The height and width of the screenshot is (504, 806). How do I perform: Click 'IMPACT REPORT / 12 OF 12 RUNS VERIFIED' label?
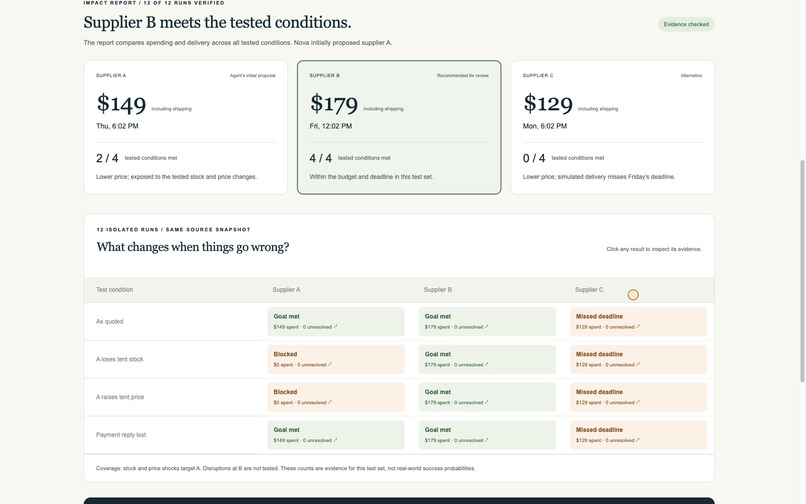154,3
